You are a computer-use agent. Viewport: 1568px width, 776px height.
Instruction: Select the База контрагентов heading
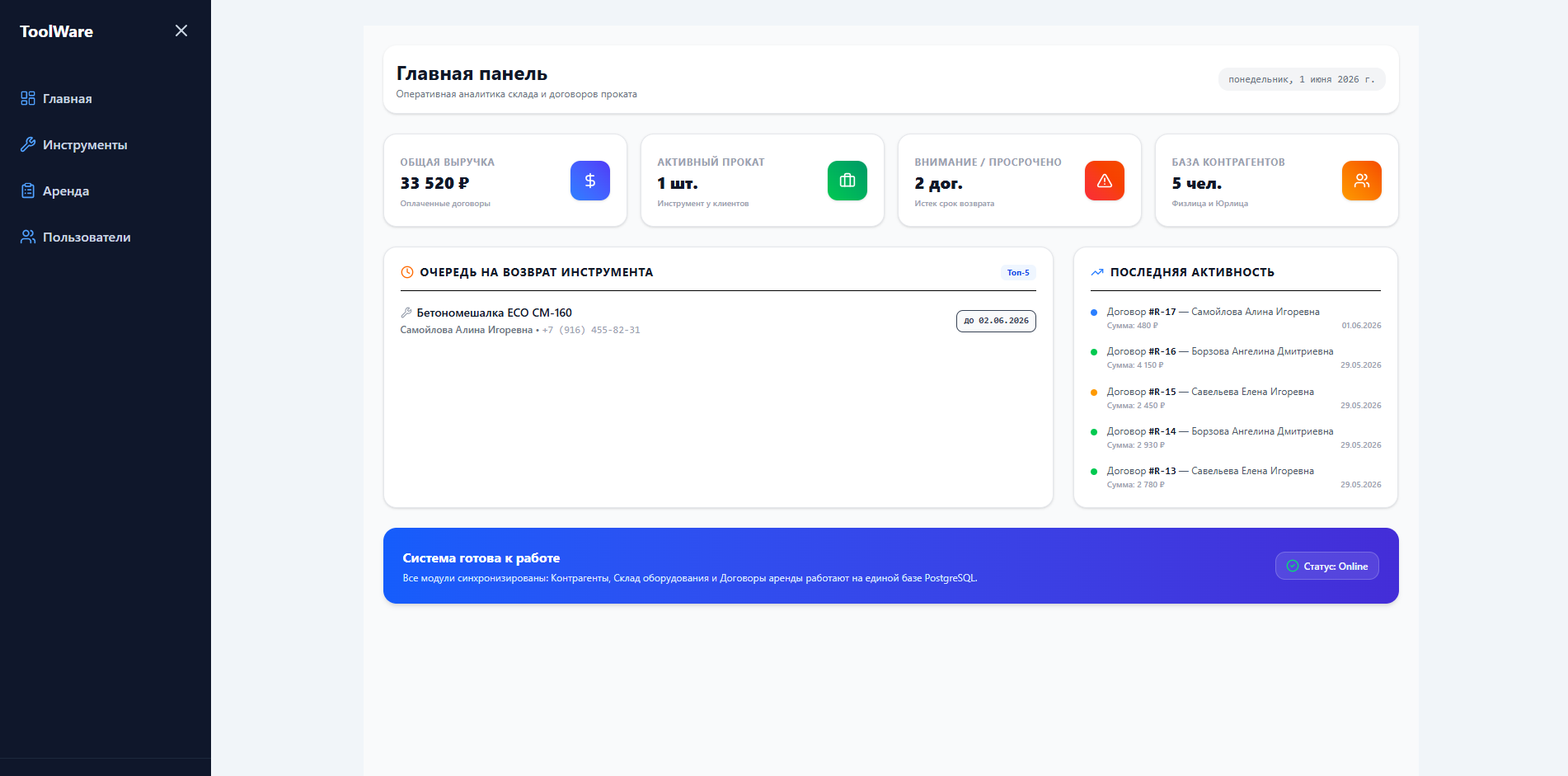1228,162
